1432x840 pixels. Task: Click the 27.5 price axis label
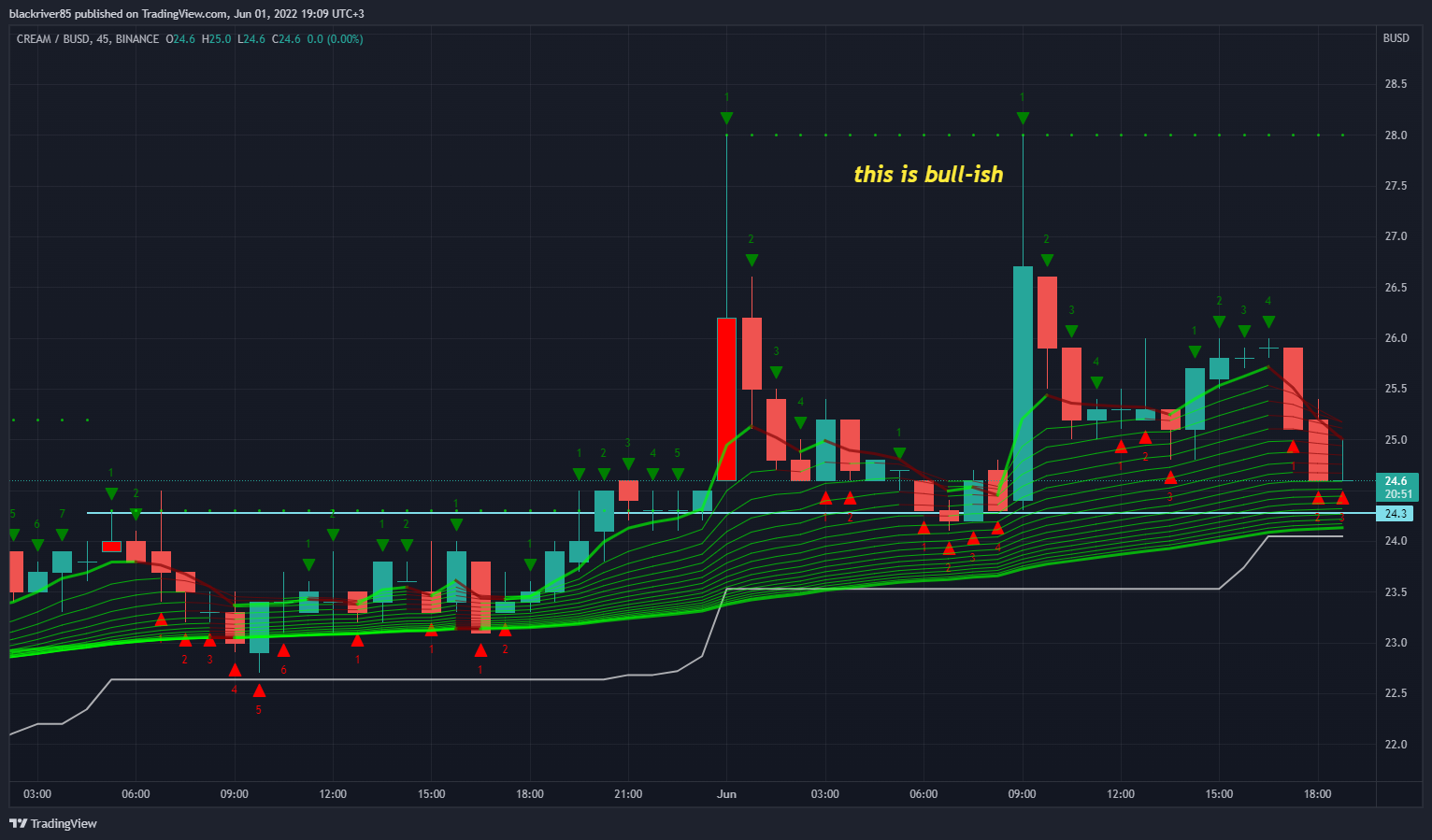[x=1395, y=186]
